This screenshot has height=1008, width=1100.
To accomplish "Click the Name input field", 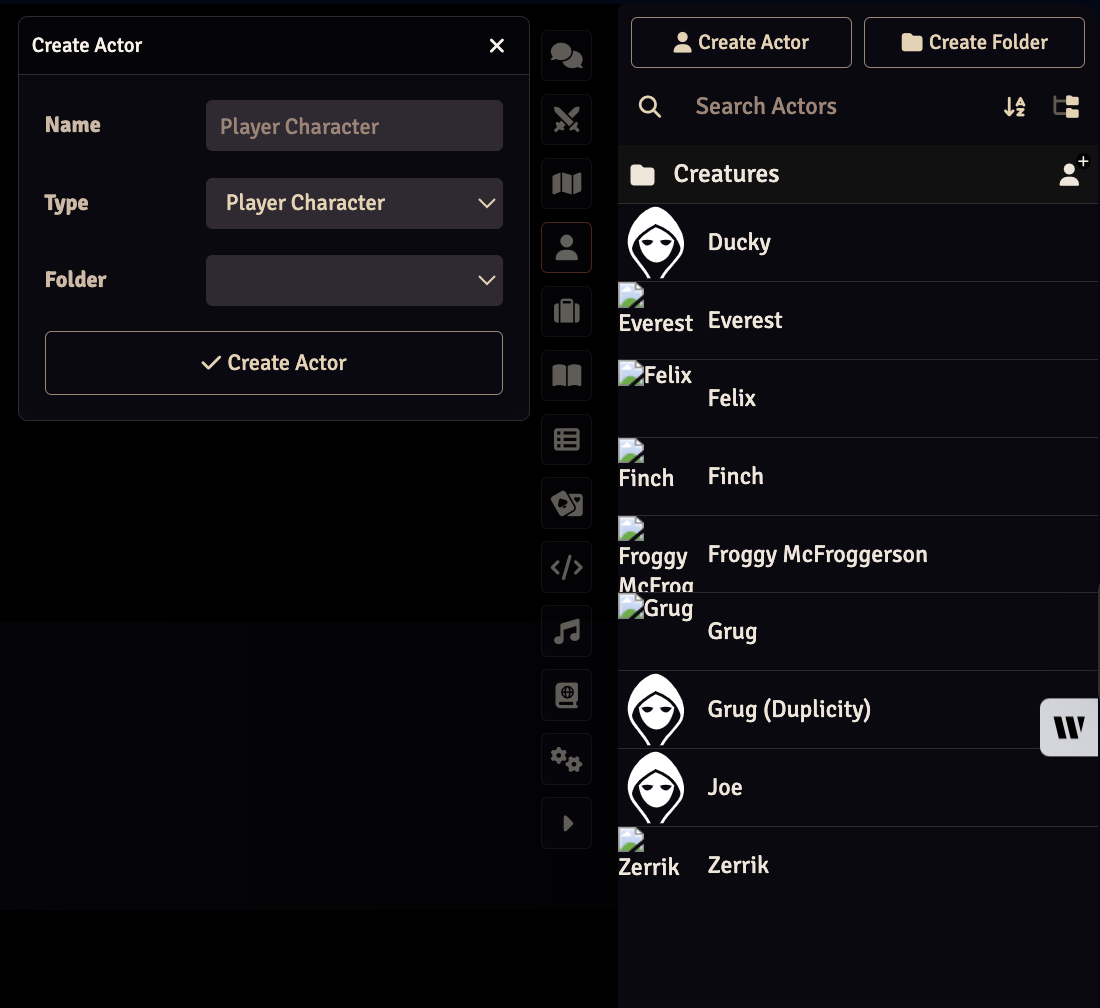I will [x=354, y=126].
